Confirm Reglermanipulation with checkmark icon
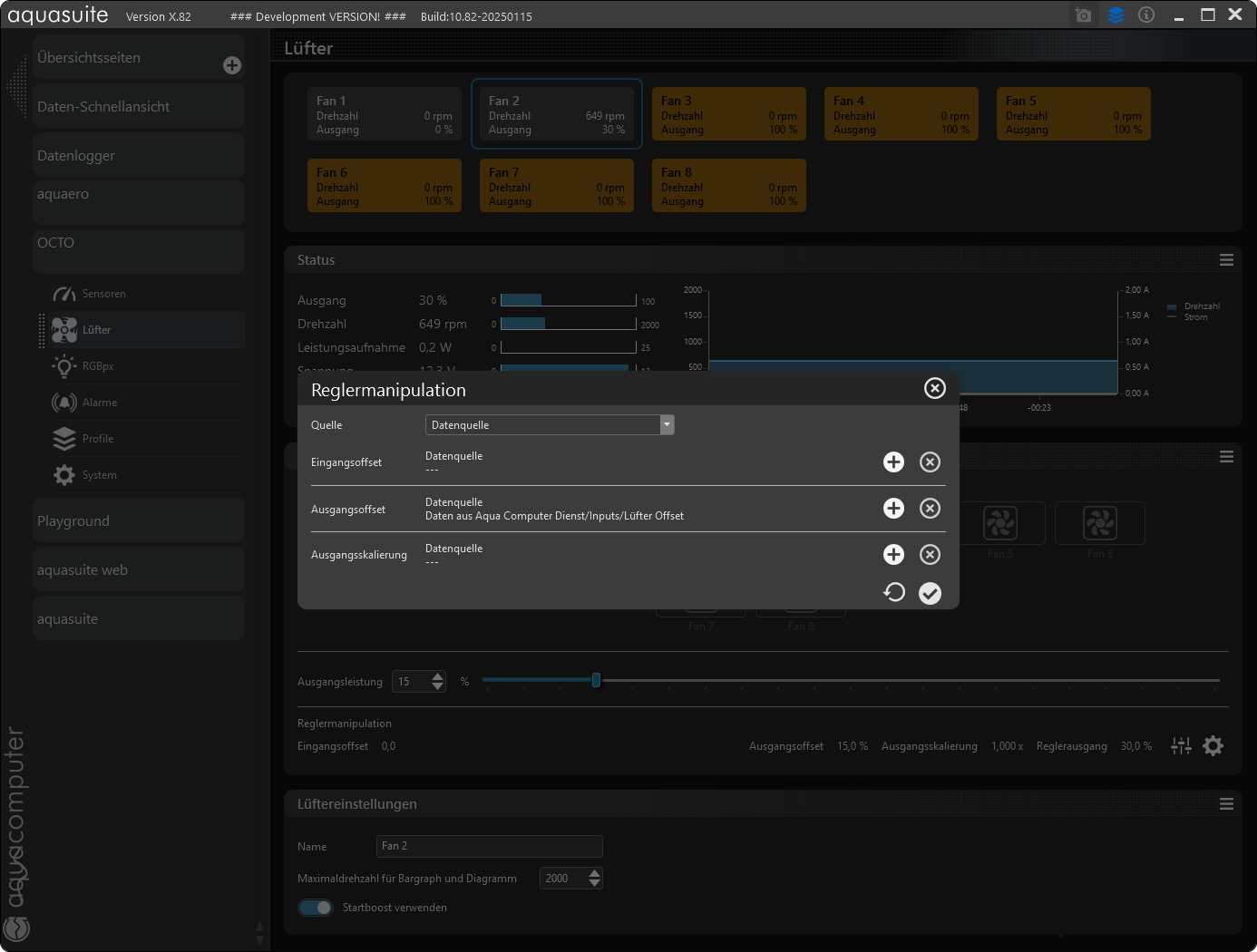This screenshot has height=952, width=1257. 930,593
